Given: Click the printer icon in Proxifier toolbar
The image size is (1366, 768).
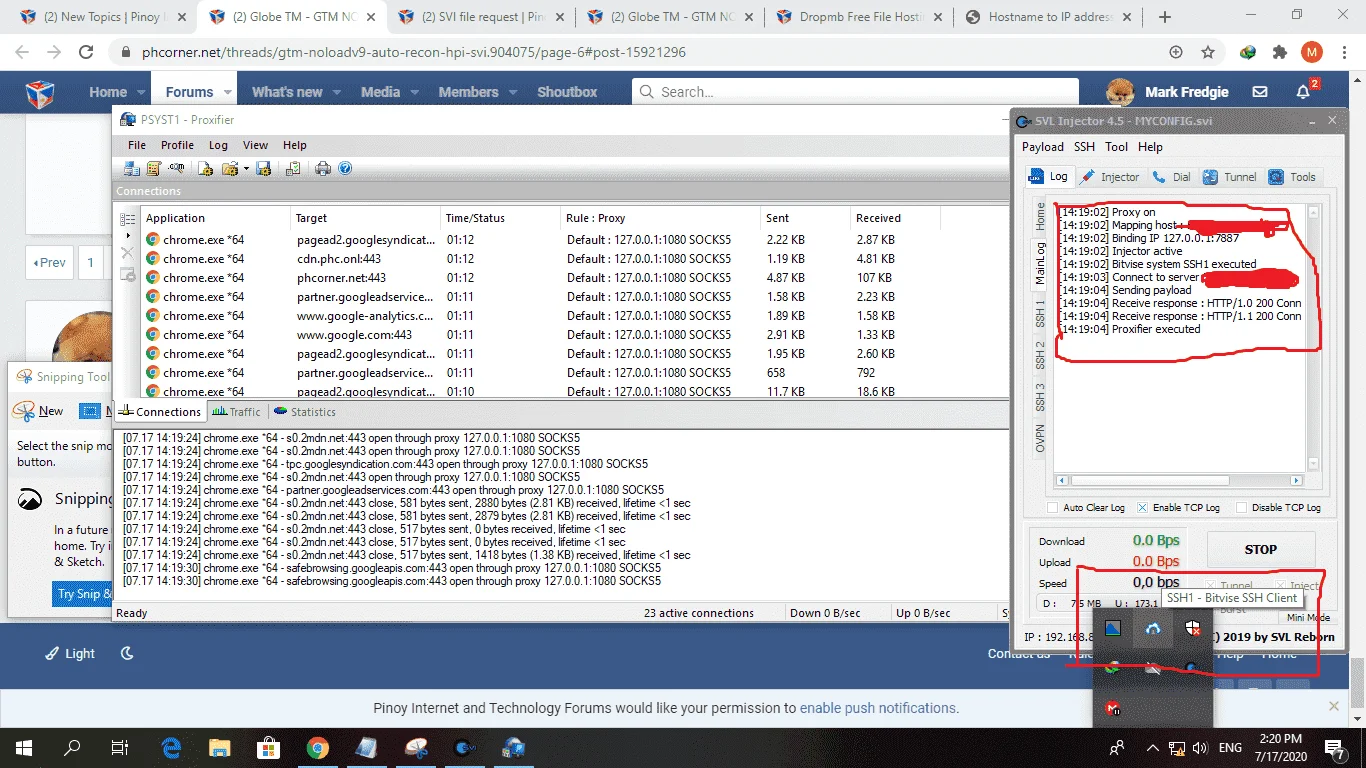Looking at the screenshot, I should 323,168.
